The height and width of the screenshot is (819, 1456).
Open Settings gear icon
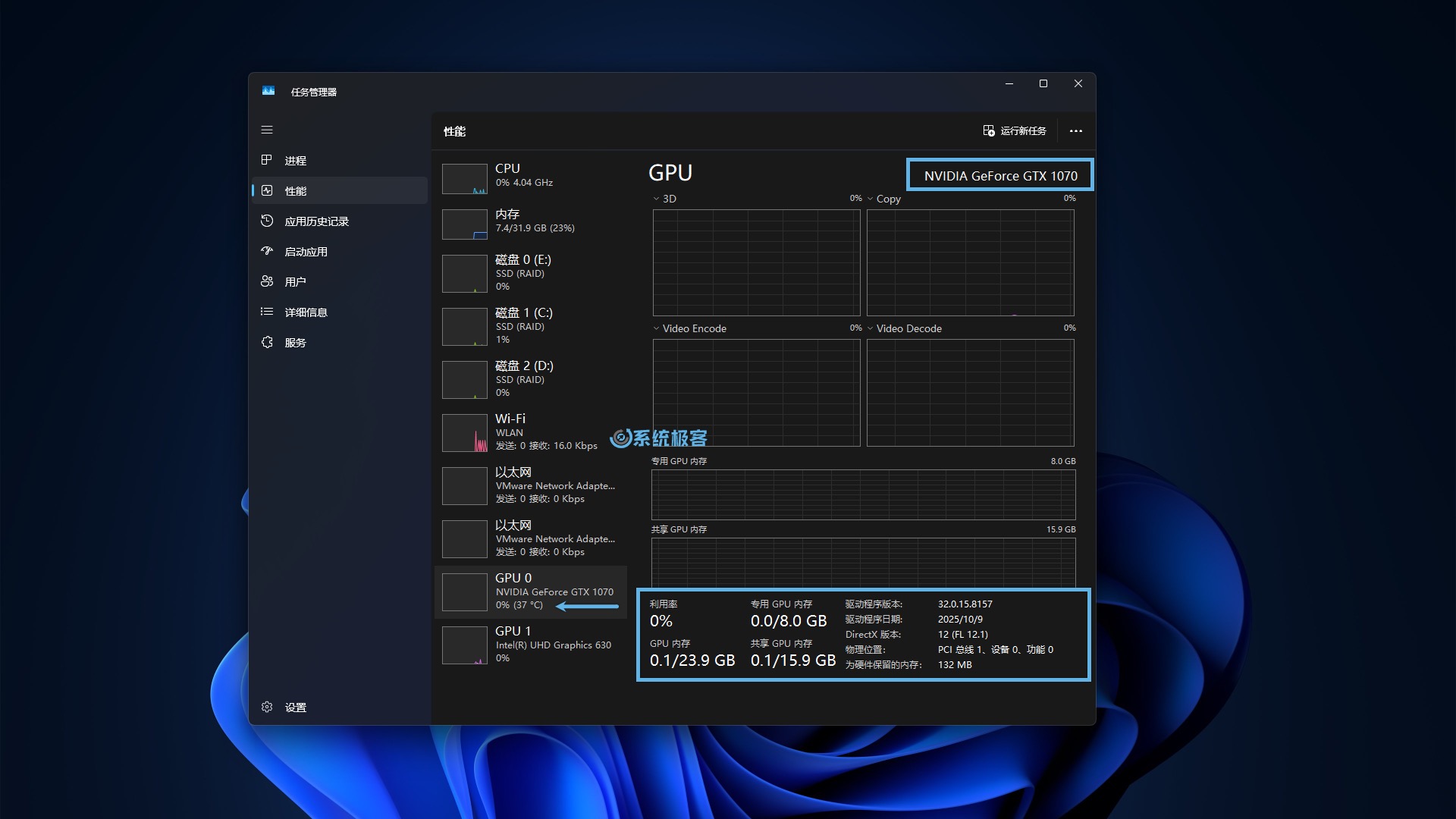267,707
